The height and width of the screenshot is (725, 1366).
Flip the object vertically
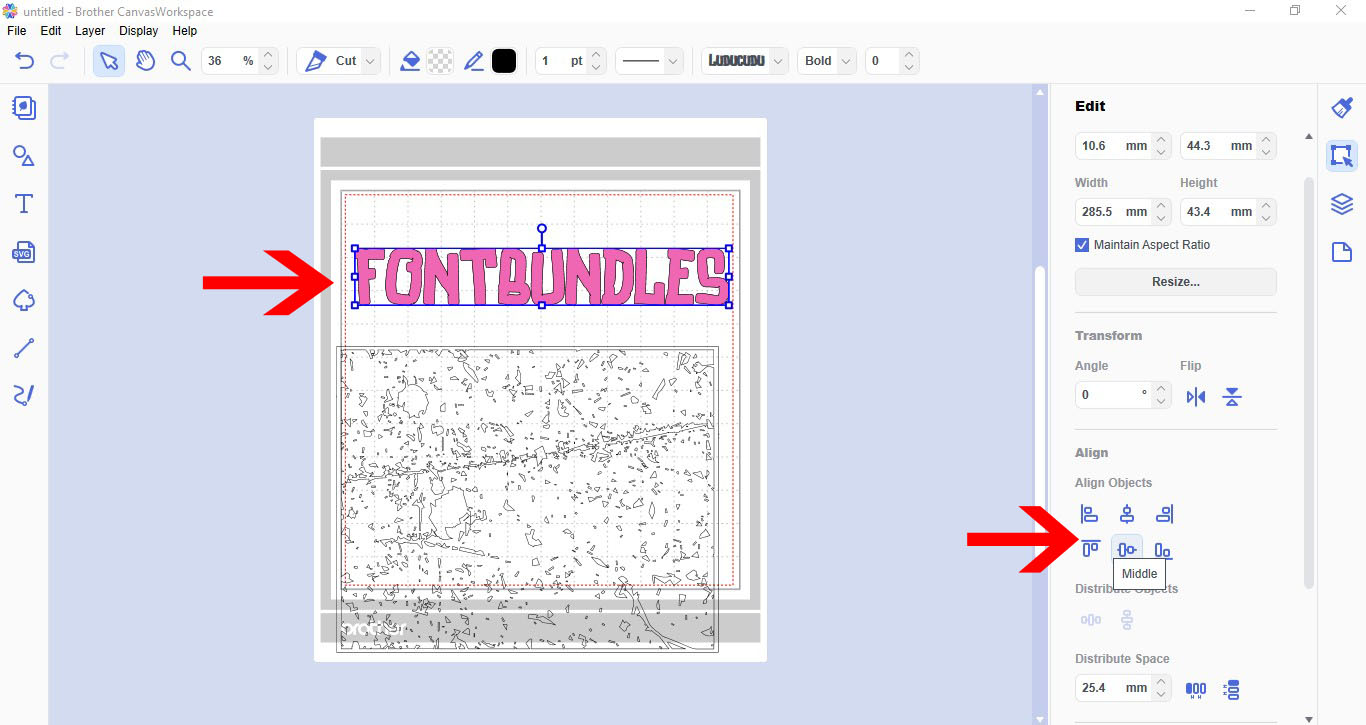pos(1232,397)
